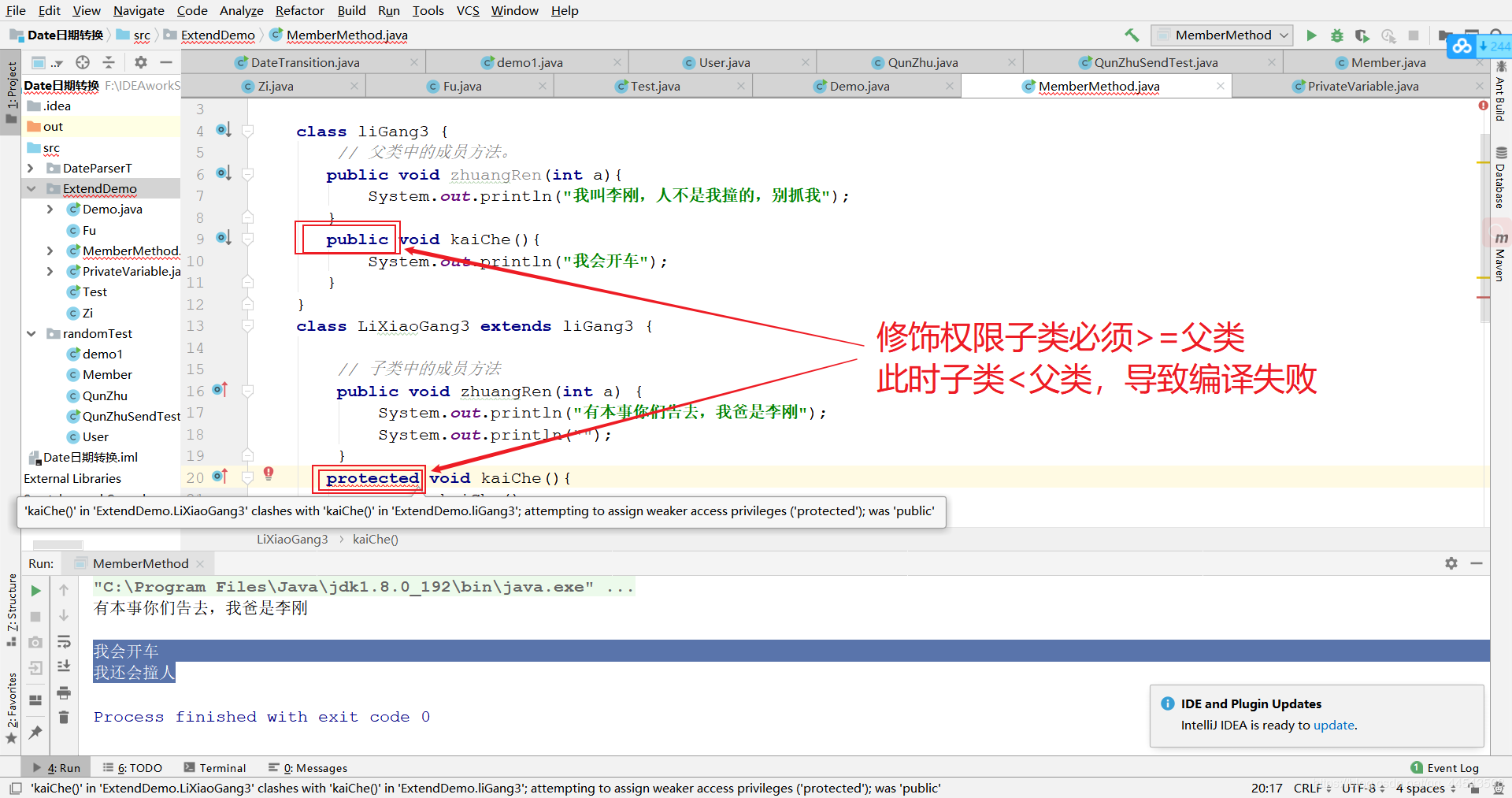Screen dimensions: 1512x798
Task: Expand the PrivateVariable.java tree node
Action: [50, 271]
